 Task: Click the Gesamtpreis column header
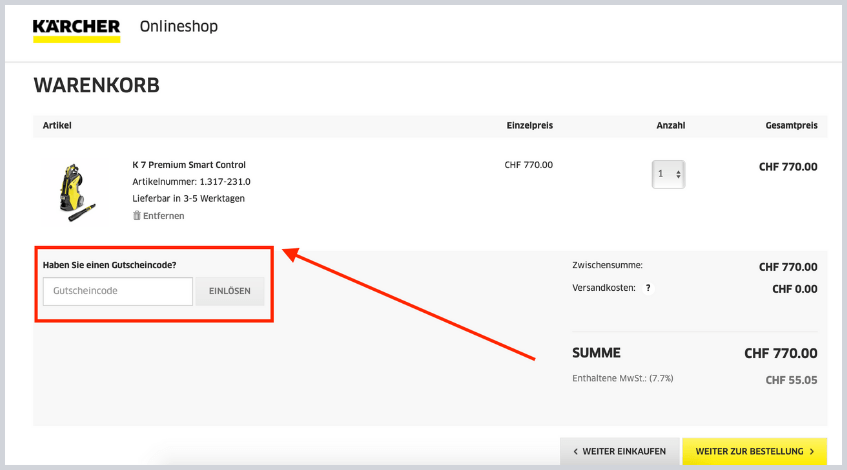pyautogui.click(x=791, y=126)
